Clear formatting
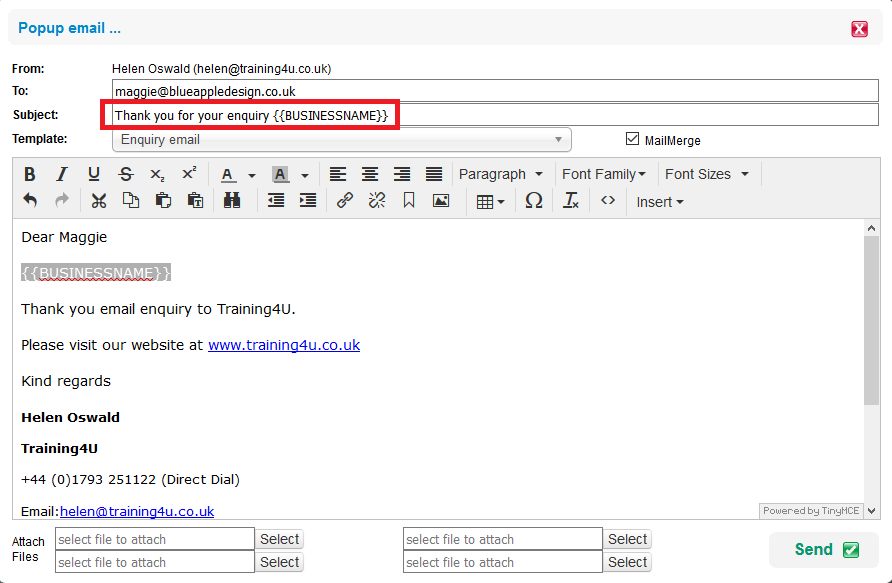 pyautogui.click(x=571, y=201)
